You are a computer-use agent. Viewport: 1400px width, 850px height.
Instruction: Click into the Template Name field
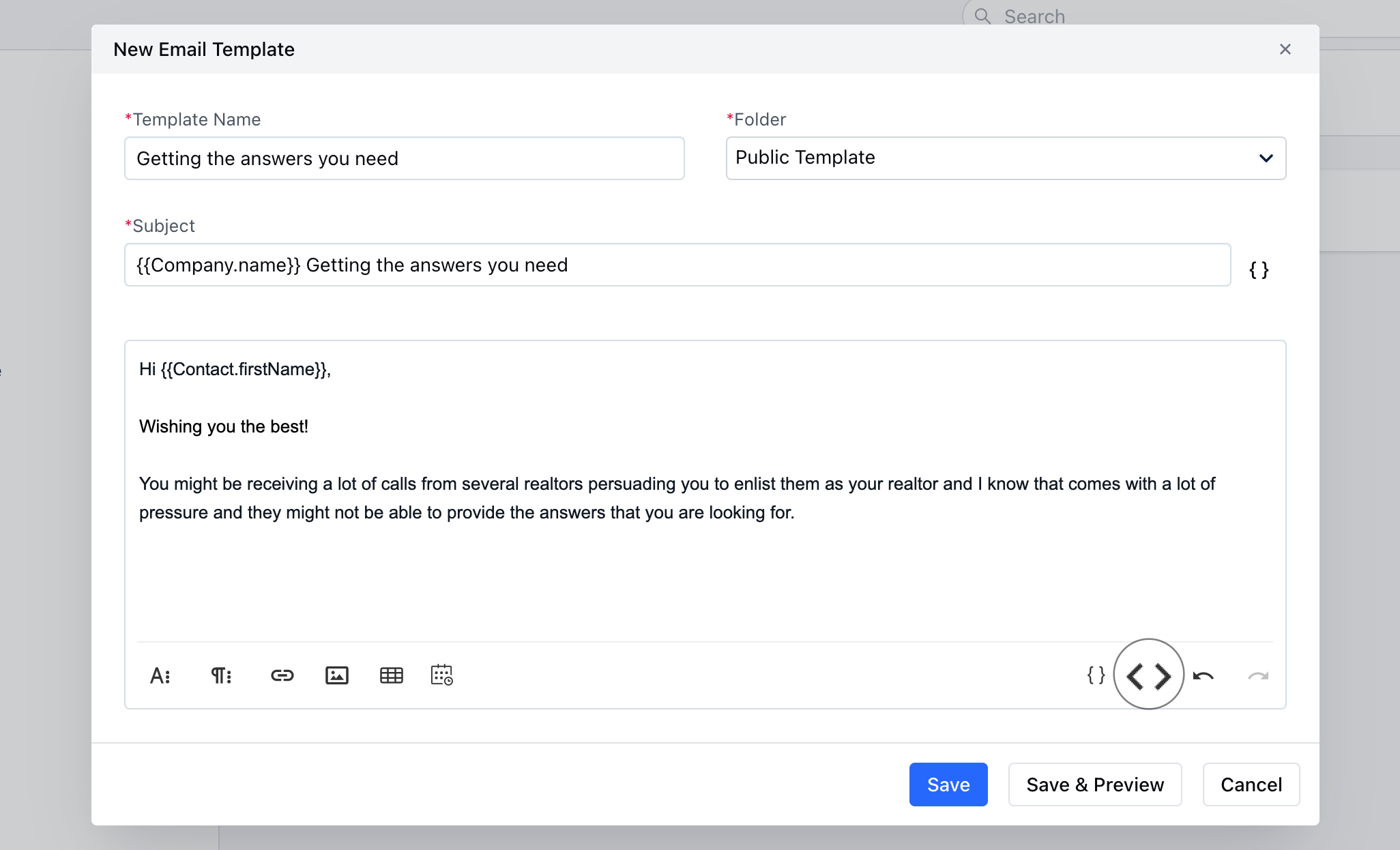point(404,158)
